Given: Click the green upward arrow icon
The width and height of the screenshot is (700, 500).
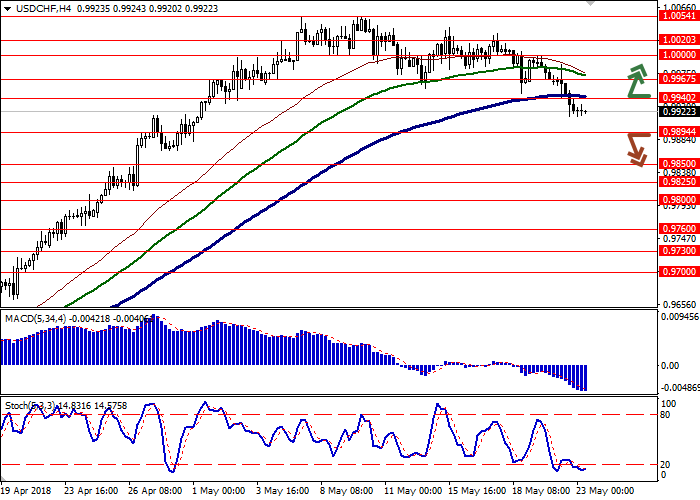Looking at the screenshot, I should coord(638,82).
